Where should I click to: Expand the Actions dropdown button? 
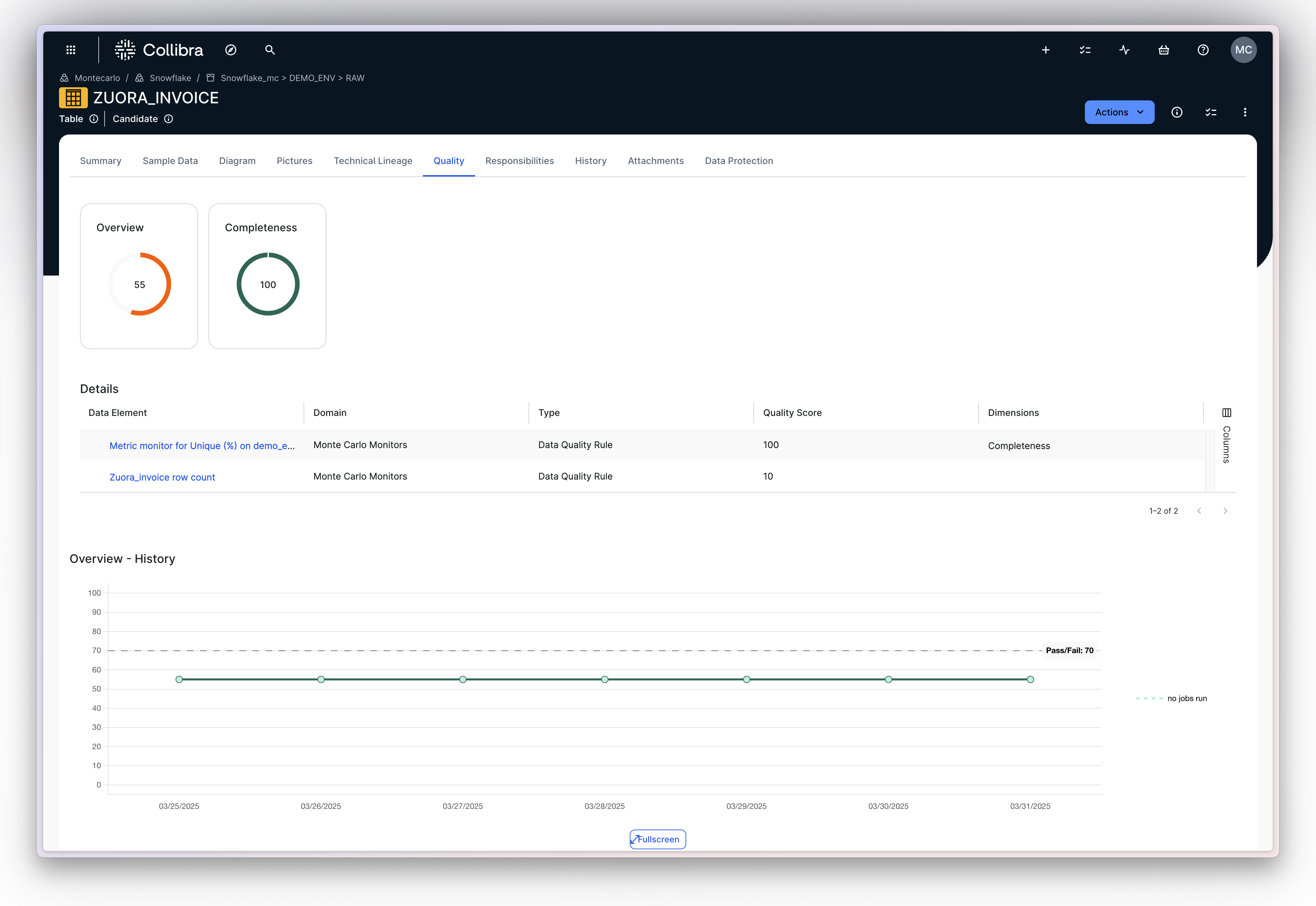[1119, 113]
